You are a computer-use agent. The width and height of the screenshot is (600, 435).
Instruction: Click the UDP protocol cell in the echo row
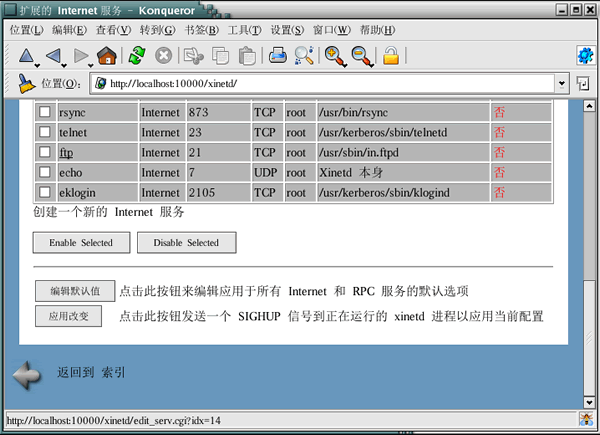267,173
